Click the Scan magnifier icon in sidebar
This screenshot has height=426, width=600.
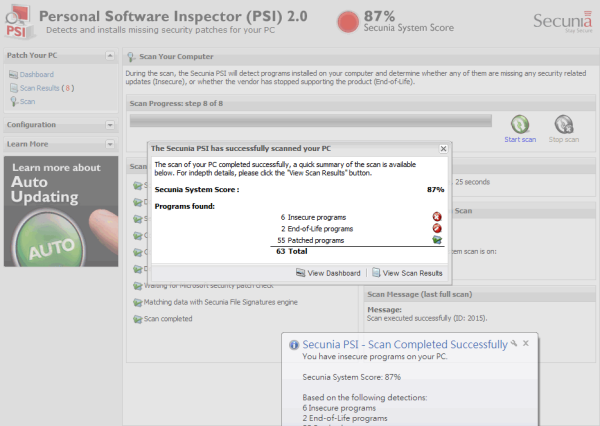click(14, 101)
